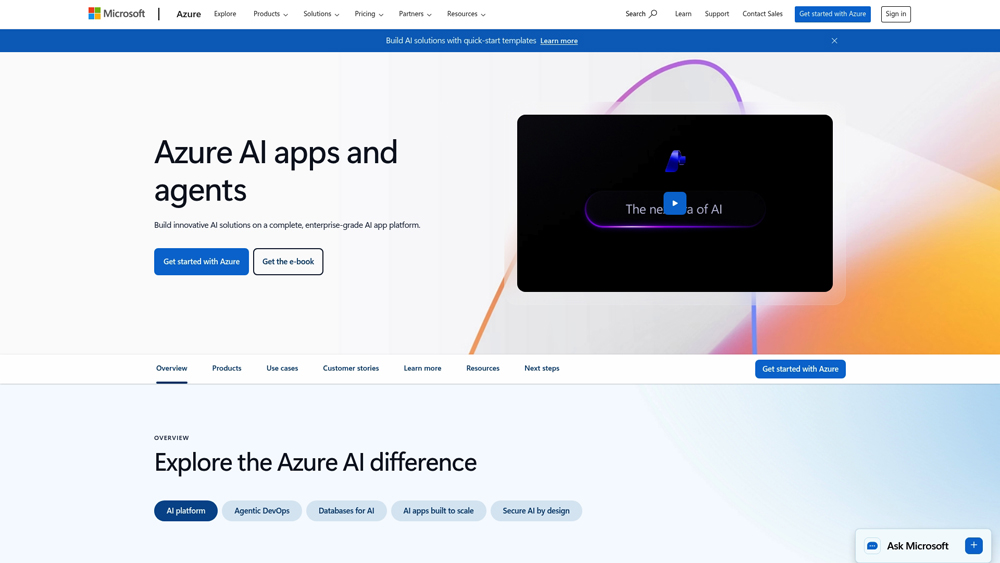The height and width of the screenshot is (563, 1000).
Task: Open the Learn link in the header
Action: 683,13
